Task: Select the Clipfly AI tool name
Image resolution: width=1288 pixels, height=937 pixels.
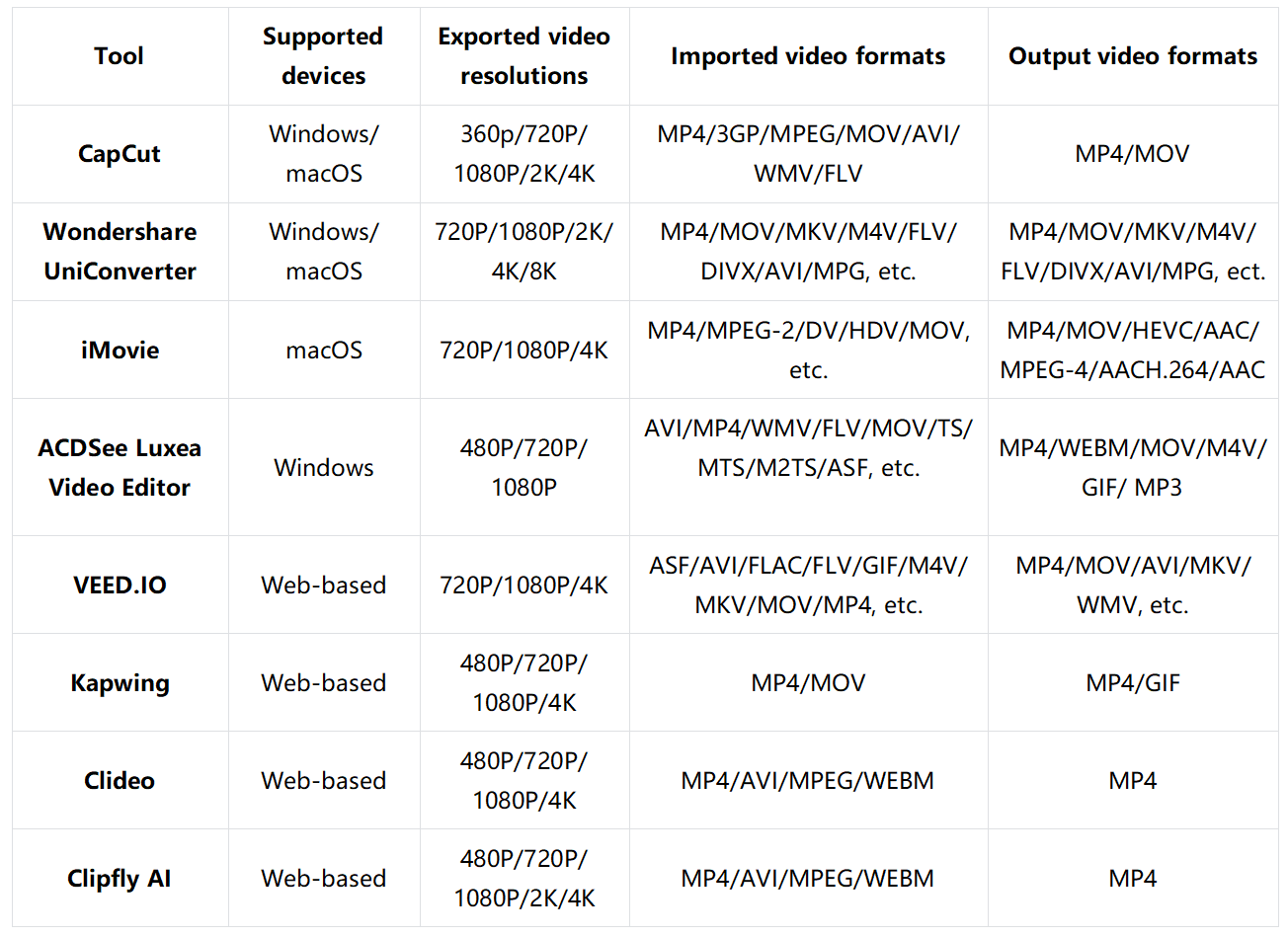Action: pos(120,879)
